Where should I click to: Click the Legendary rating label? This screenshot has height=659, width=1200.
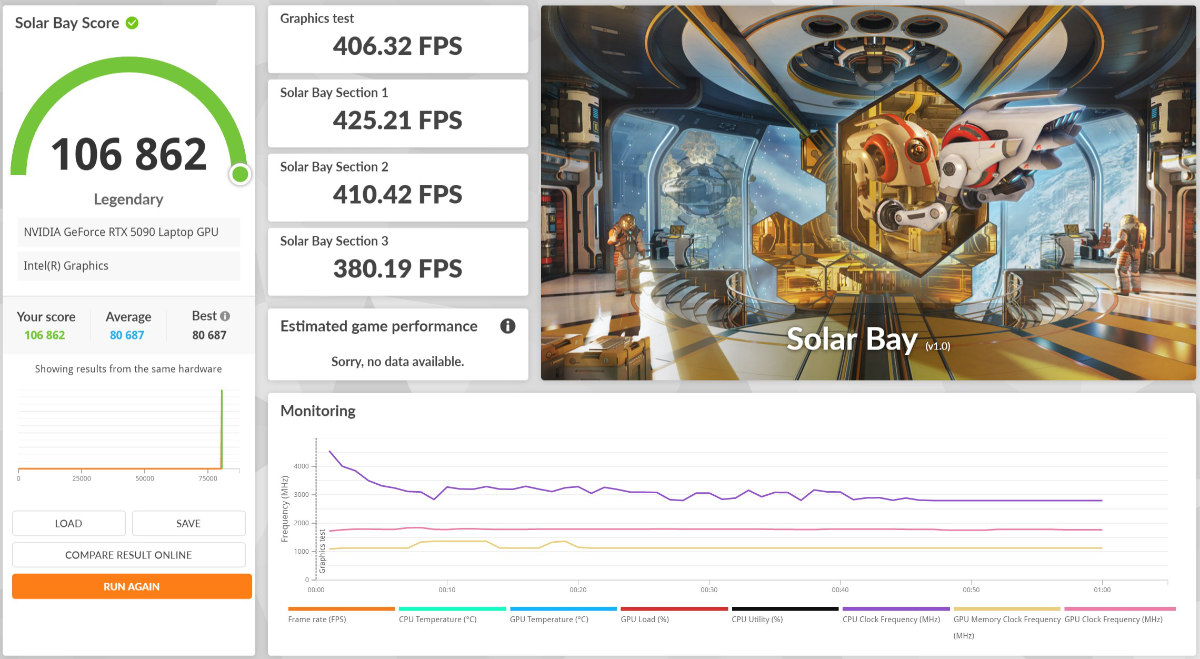coord(128,199)
